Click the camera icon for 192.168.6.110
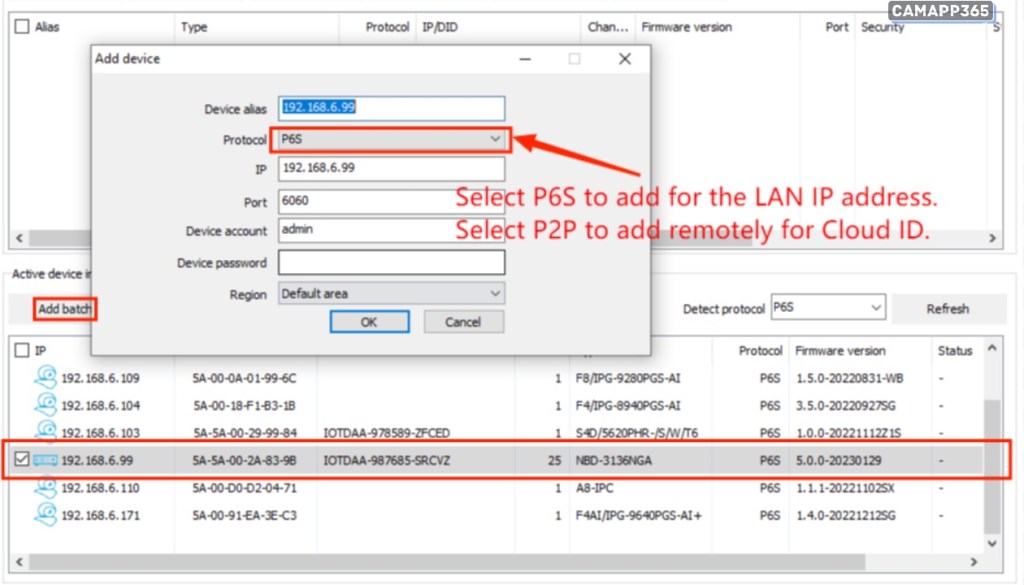Viewport: 1024px width, 585px height. pyautogui.click(x=46, y=488)
